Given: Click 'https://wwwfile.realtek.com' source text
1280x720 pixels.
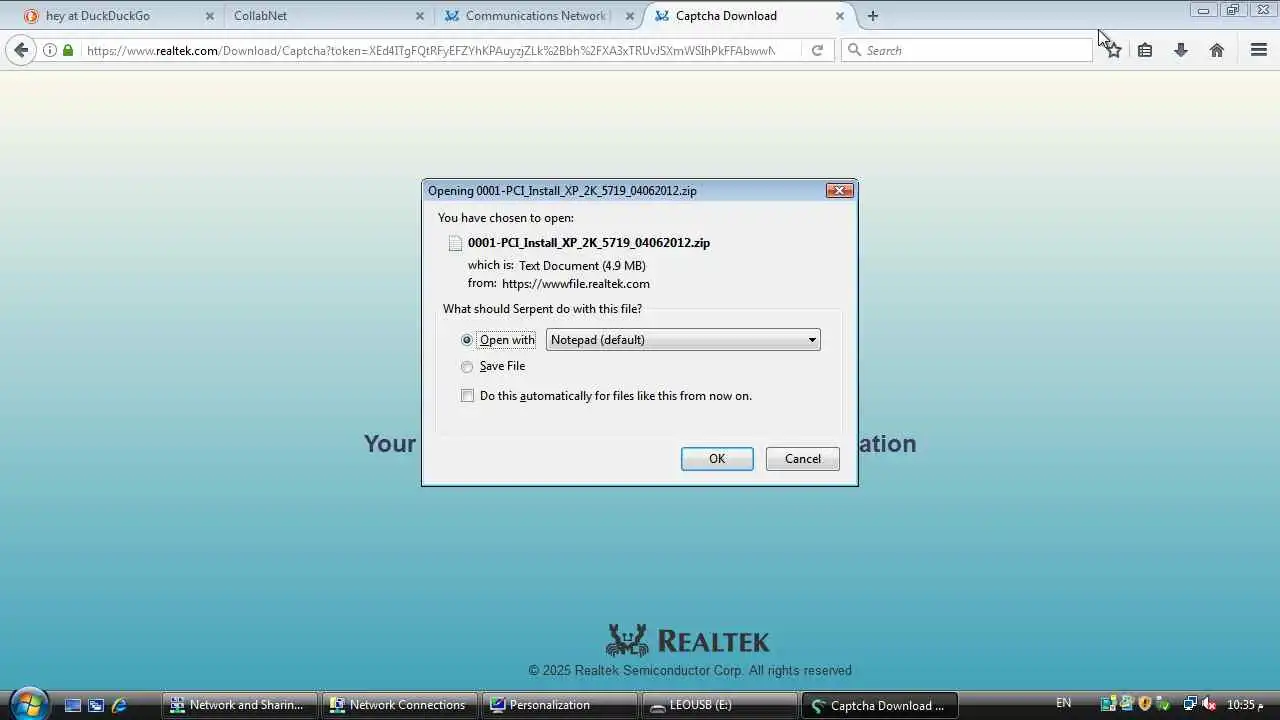Looking at the screenshot, I should (576, 284).
